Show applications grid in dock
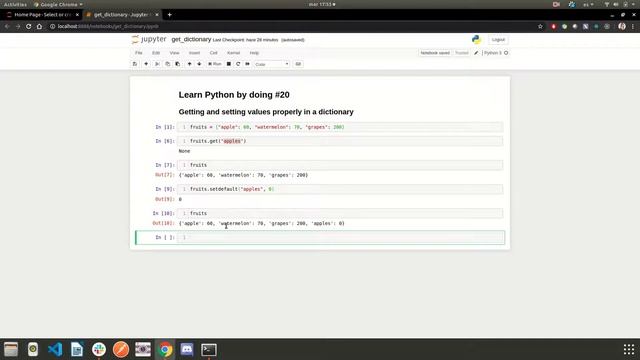The width and height of the screenshot is (640, 360). [x=629, y=349]
